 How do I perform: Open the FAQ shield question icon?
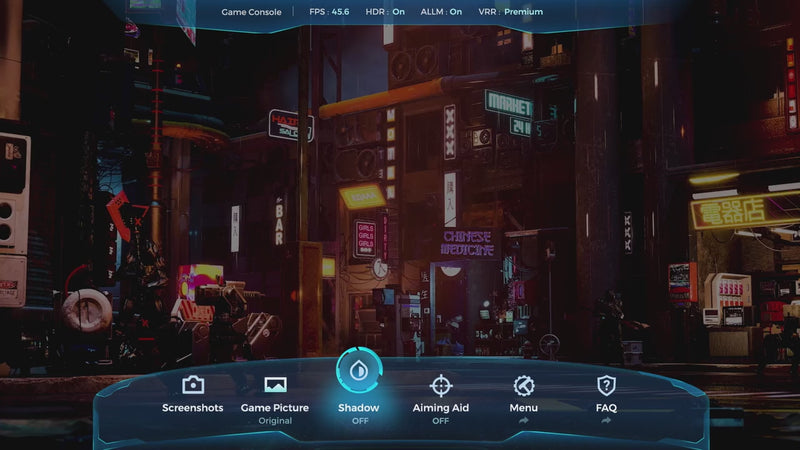coord(606,385)
